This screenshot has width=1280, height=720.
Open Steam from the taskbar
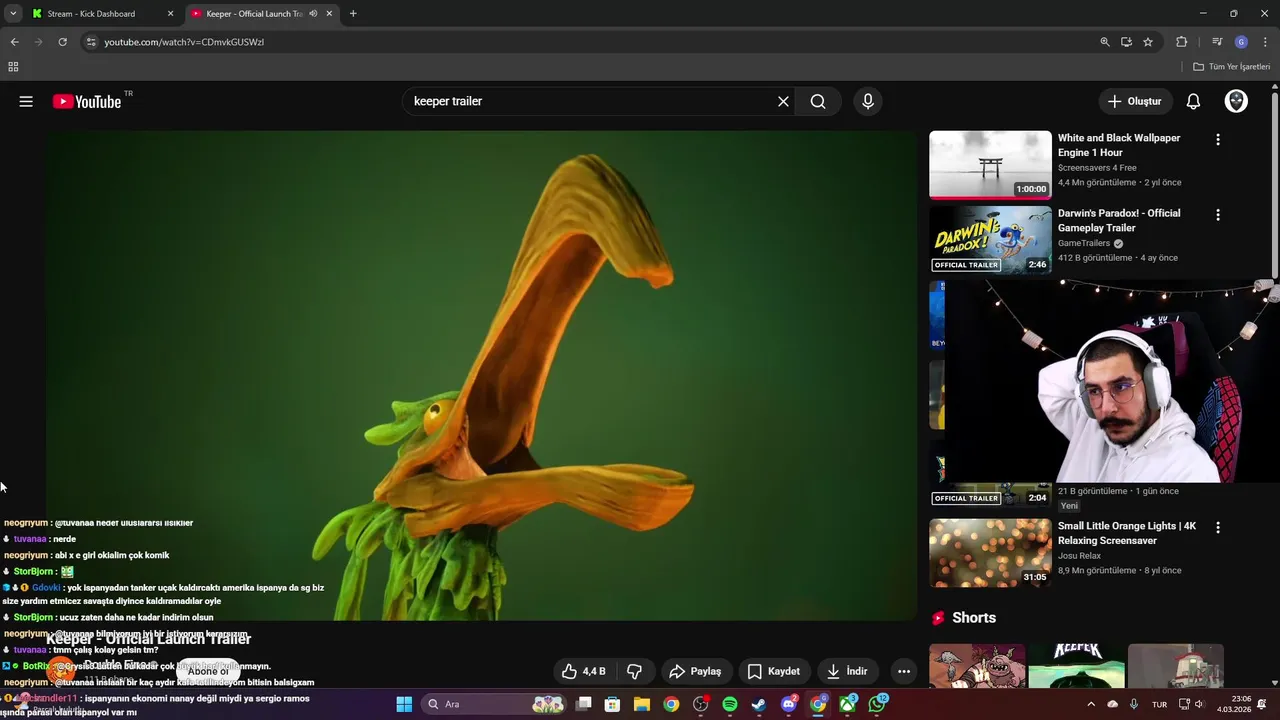(x=759, y=704)
